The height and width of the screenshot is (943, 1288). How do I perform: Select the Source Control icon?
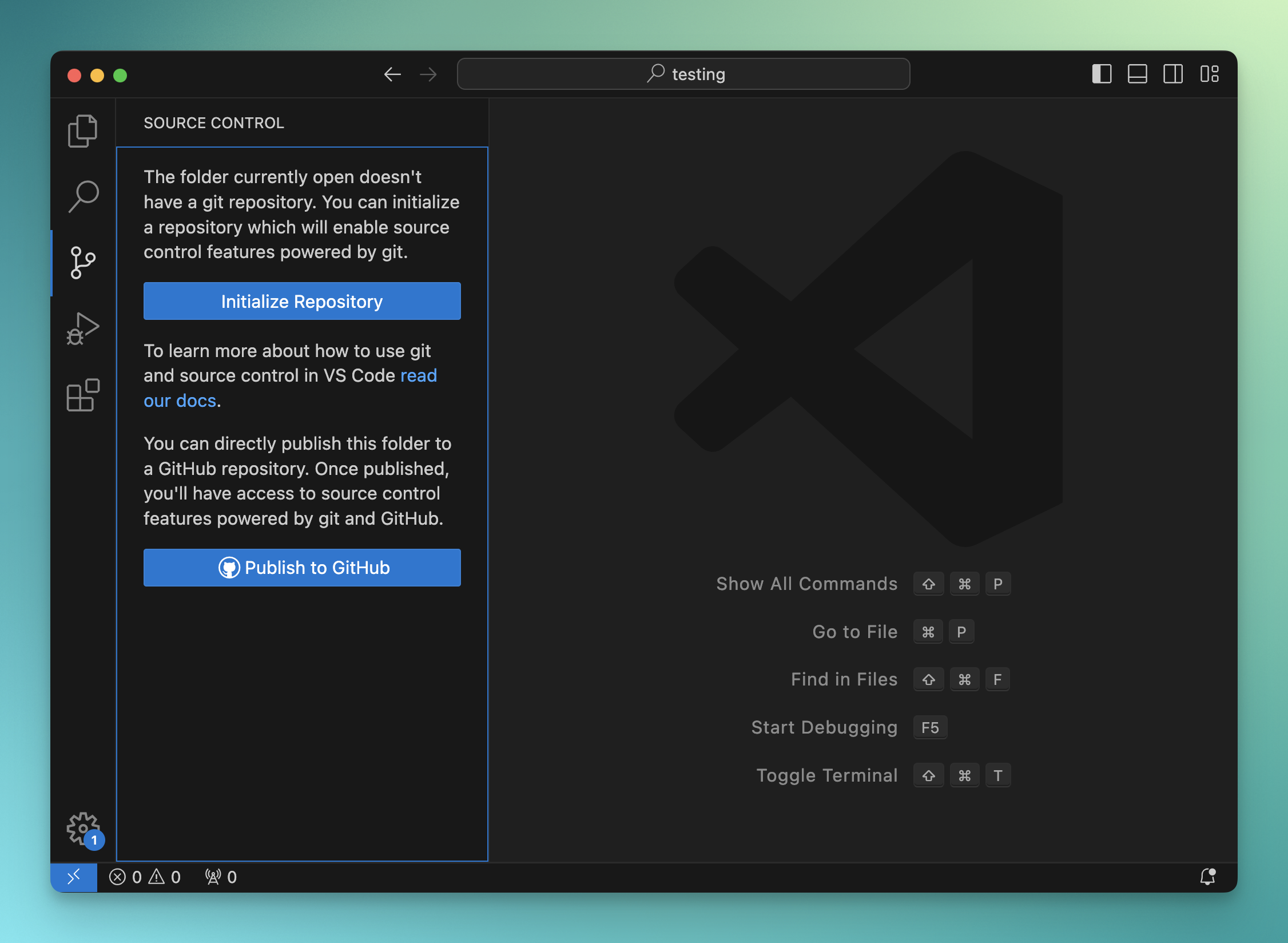pos(83,263)
